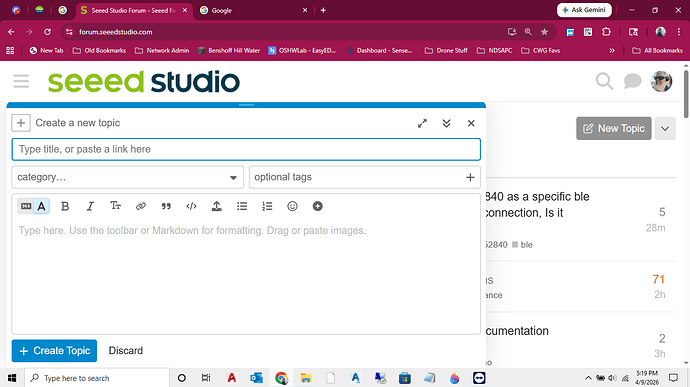Open the category dropdown
This screenshot has width=690, height=387.
coord(128,177)
